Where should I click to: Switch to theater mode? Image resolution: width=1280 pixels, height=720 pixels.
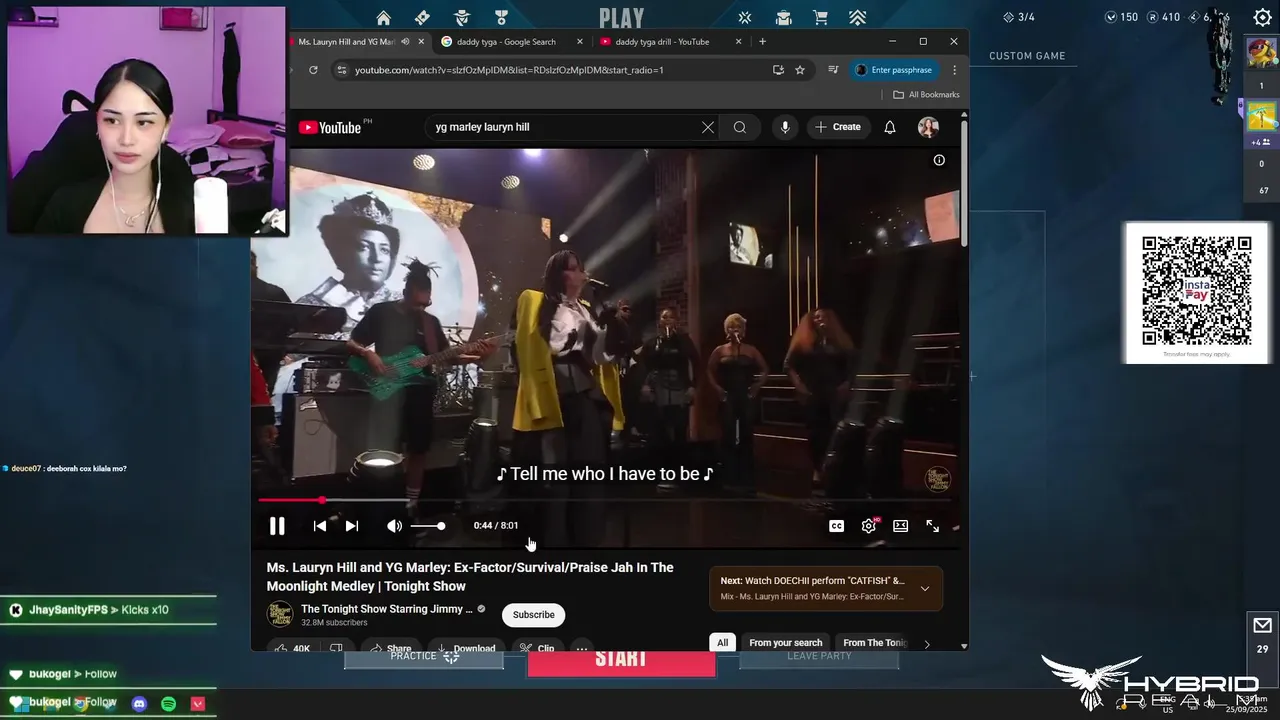[x=901, y=526]
